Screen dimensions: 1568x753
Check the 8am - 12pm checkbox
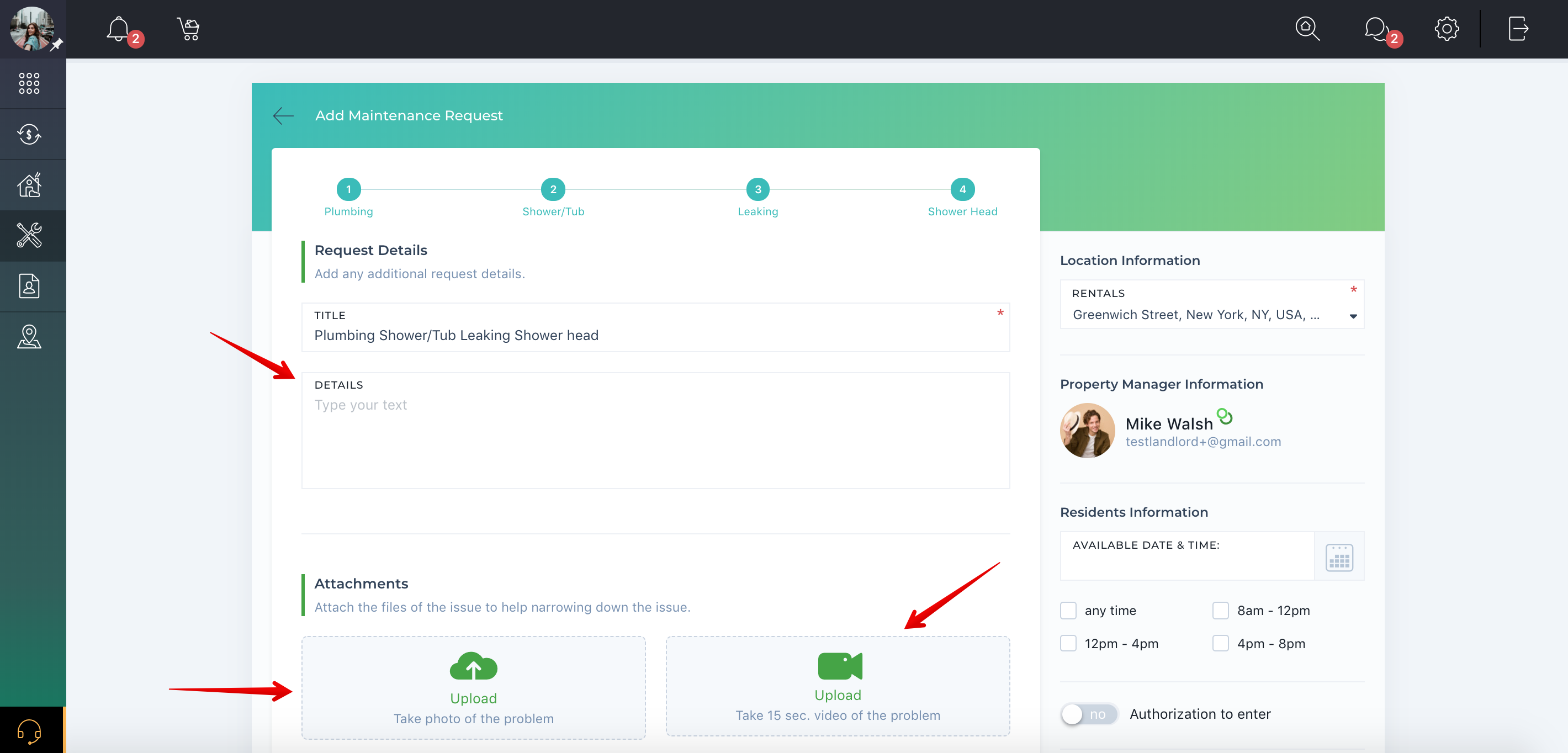point(1220,611)
